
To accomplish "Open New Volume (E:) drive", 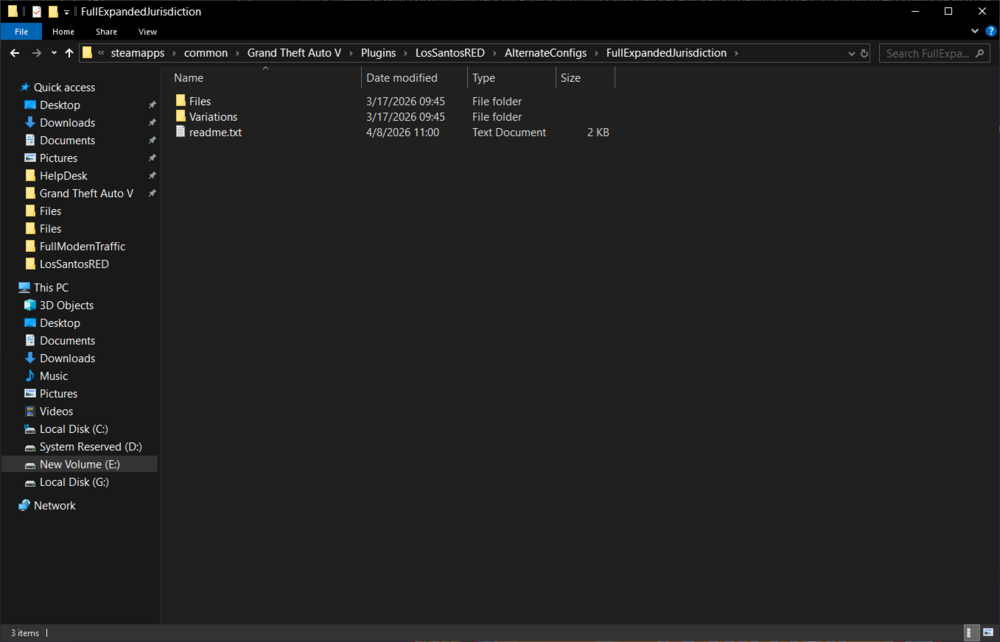I will pos(79,464).
